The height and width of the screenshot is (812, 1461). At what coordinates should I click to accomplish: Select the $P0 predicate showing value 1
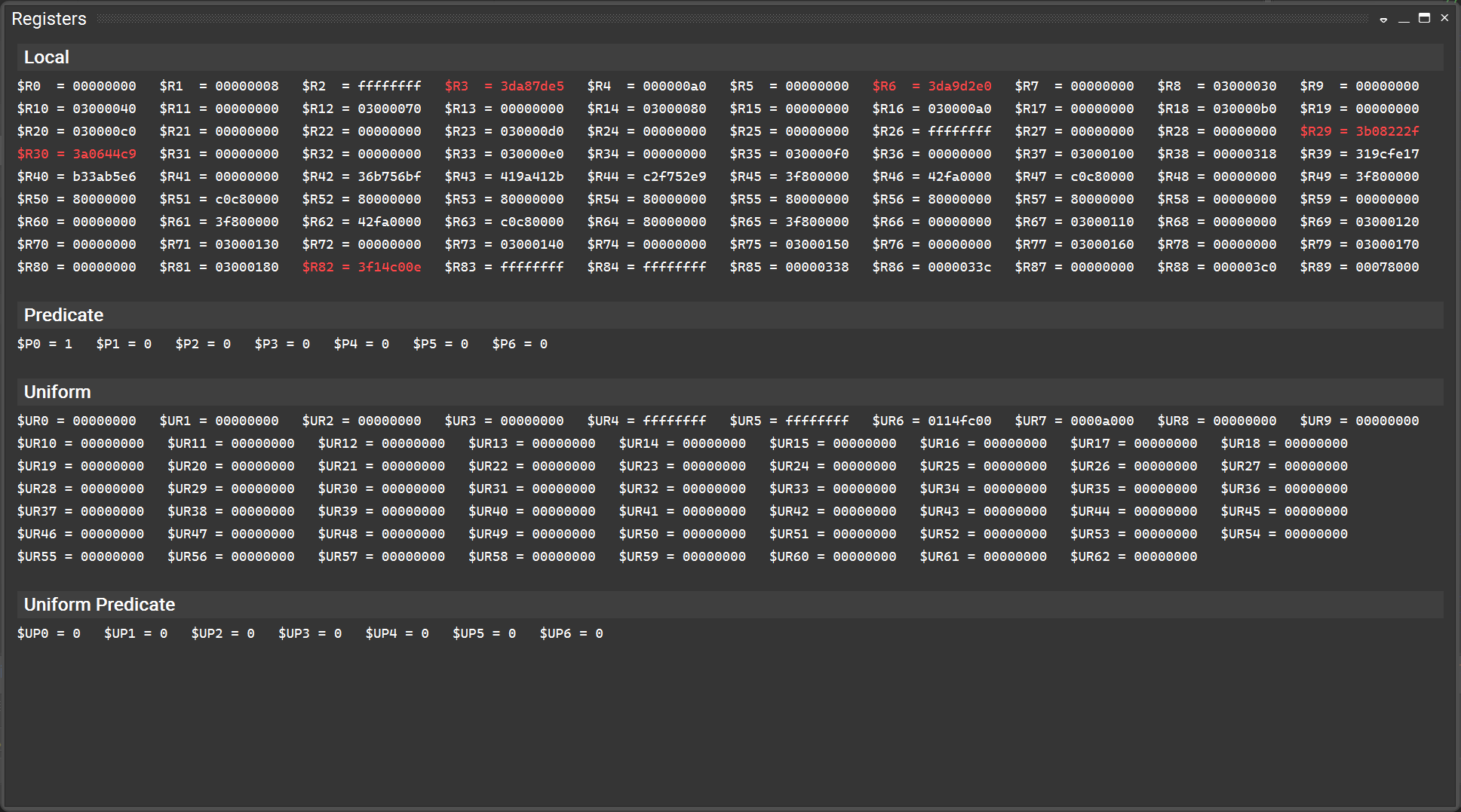[45, 343]
